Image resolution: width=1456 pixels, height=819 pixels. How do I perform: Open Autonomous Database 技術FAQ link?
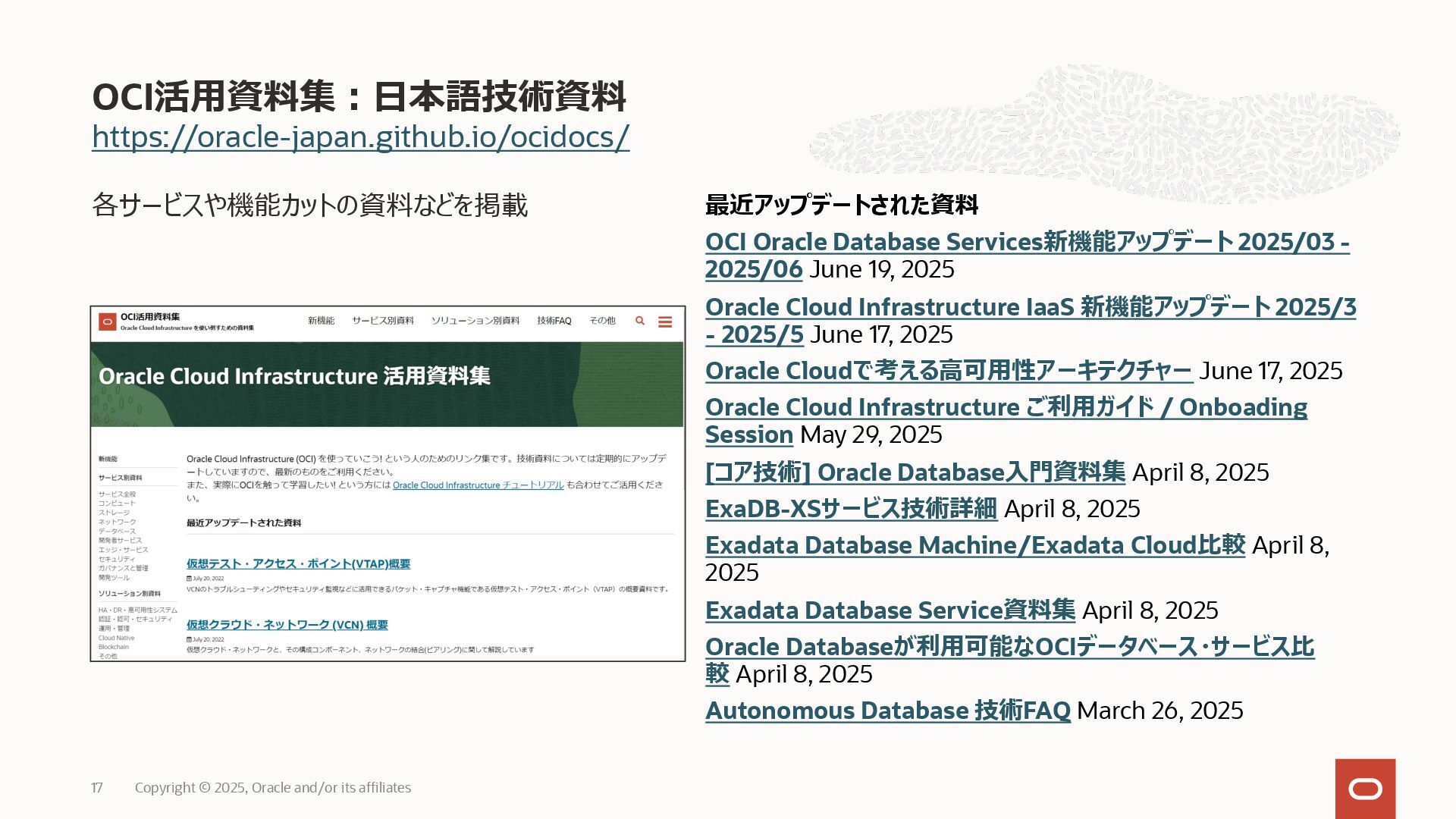(x=888, y=711)
